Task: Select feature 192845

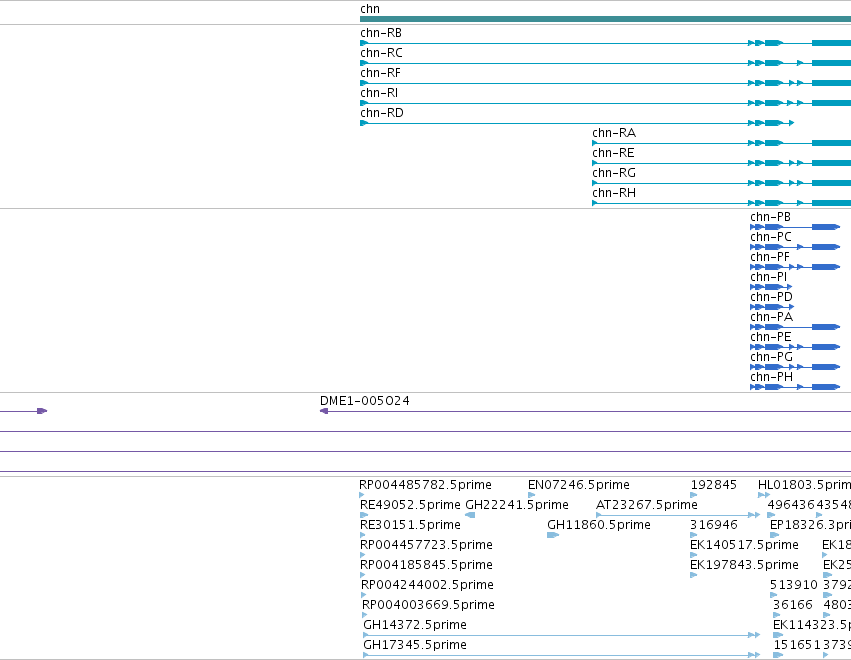Action: (x=713, y=485)
